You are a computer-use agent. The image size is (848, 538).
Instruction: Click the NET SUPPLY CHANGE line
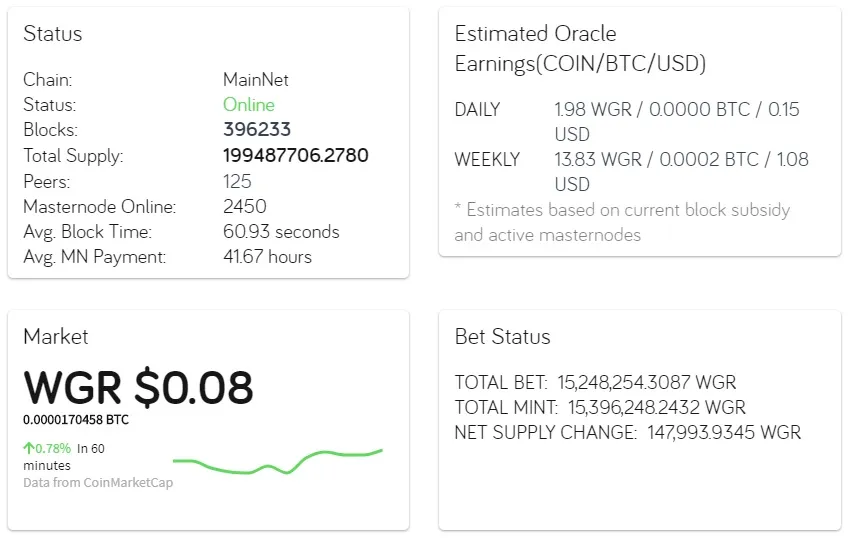pyautogui.click(x=627, y=432)
